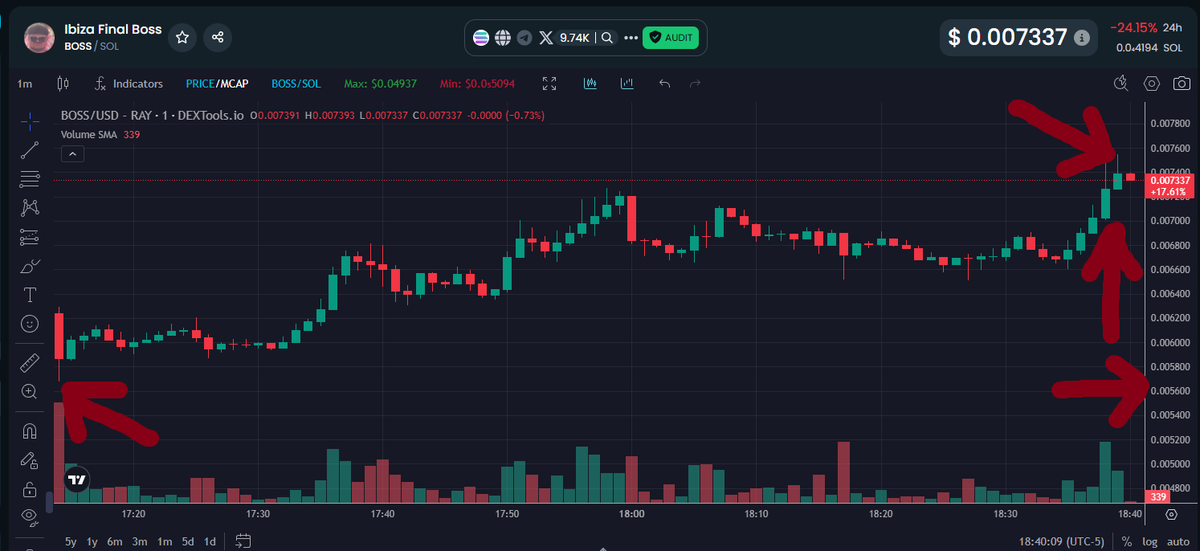1200x551 pixels.
Task: Click the Min price label
Action: coord(479,84)
